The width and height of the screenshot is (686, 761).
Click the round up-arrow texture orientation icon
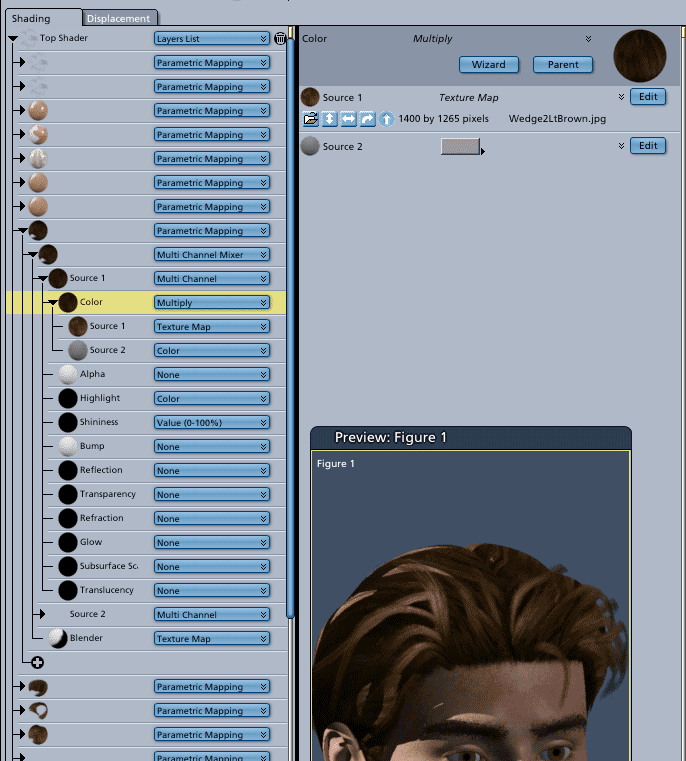386,119
